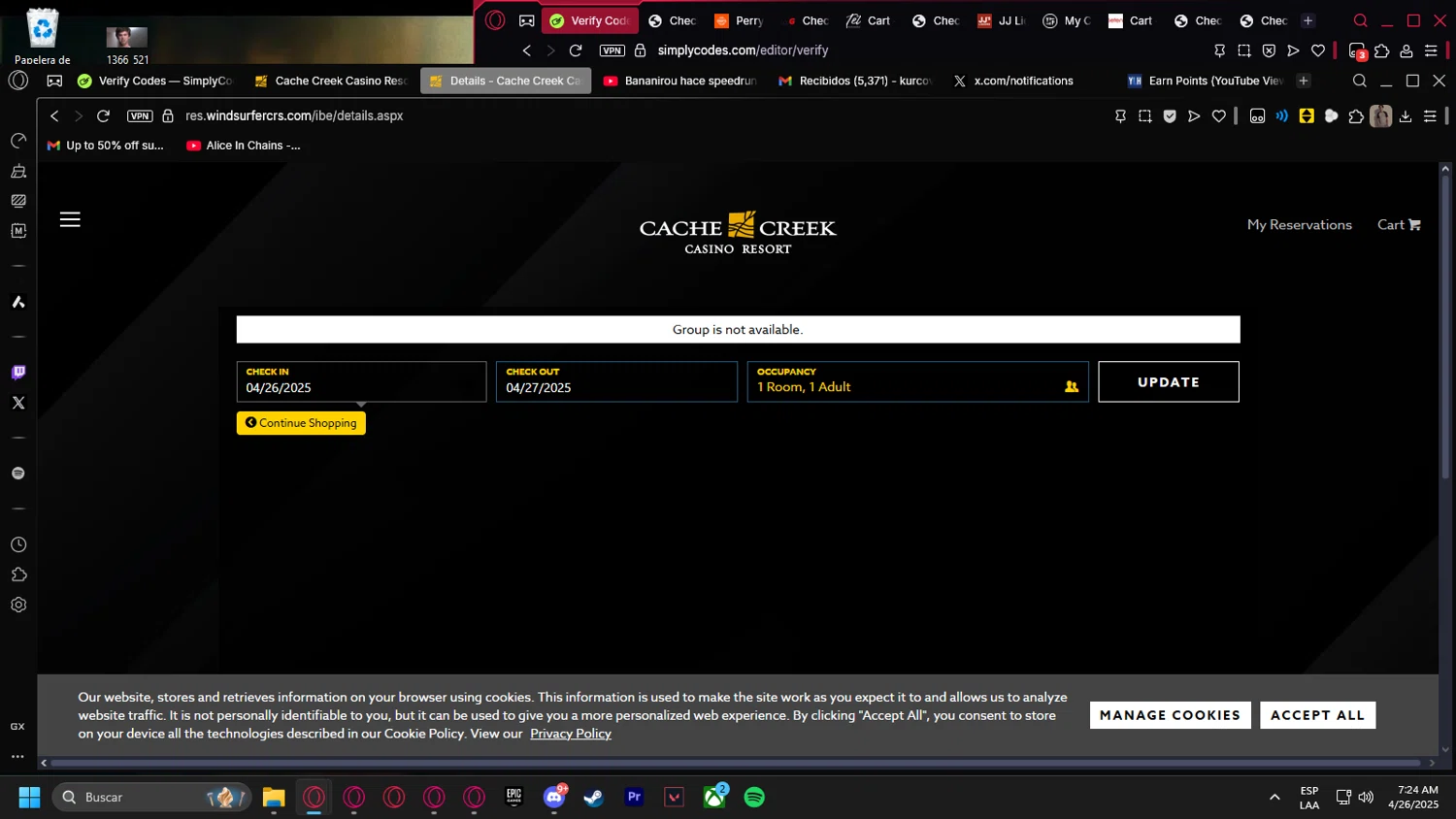Screen dimensions: 1456x819
Task: Open downloads icon in front window toolbar
Action: coord(1406,116)
